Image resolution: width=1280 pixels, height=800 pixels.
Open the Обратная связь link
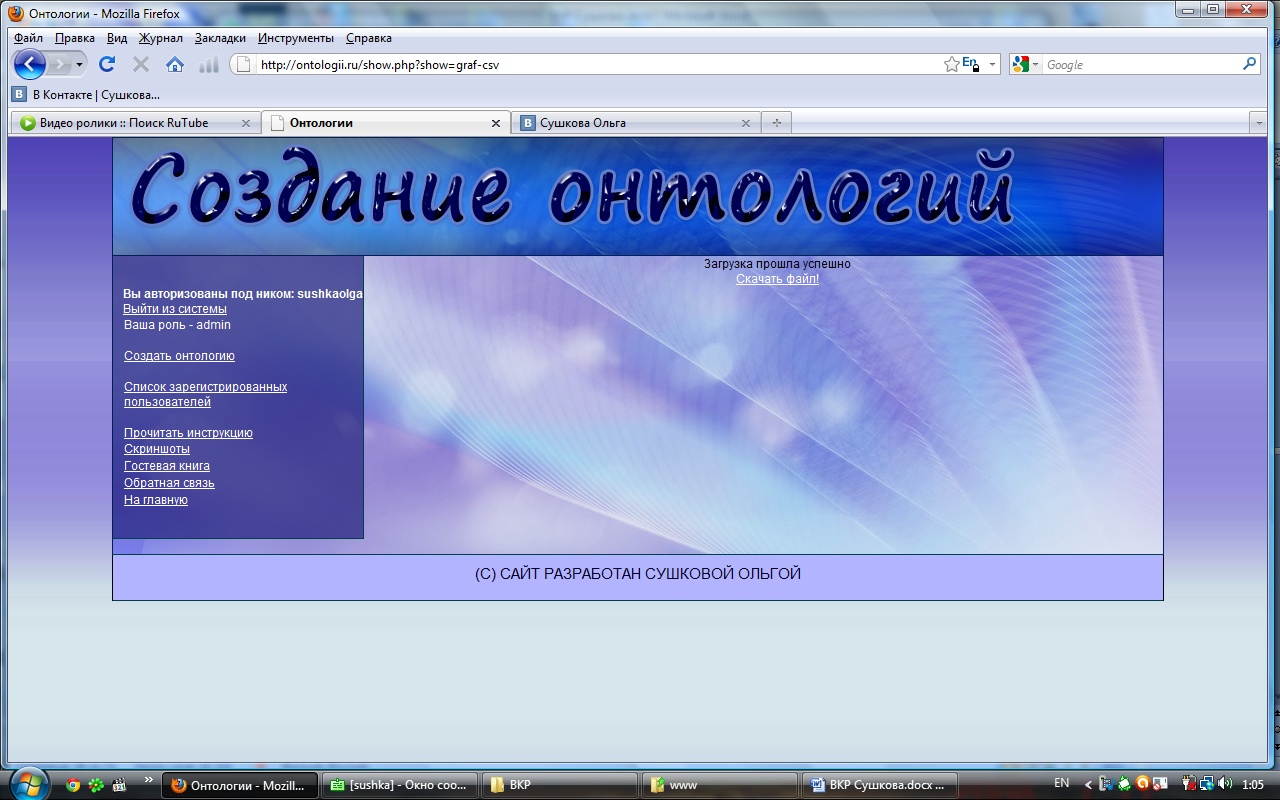click(x=169, y=483)
